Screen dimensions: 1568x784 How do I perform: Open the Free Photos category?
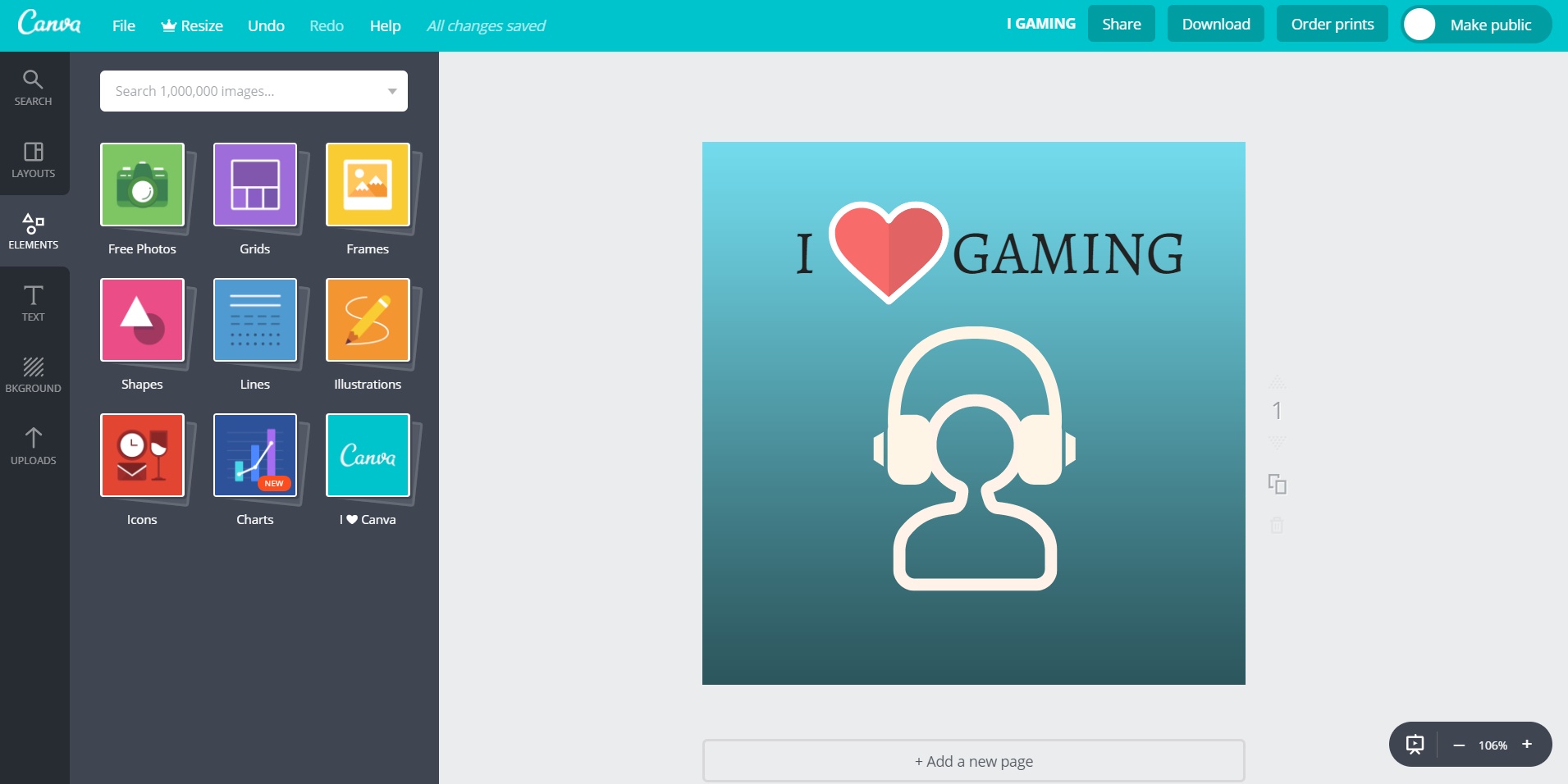coord(143,186)
